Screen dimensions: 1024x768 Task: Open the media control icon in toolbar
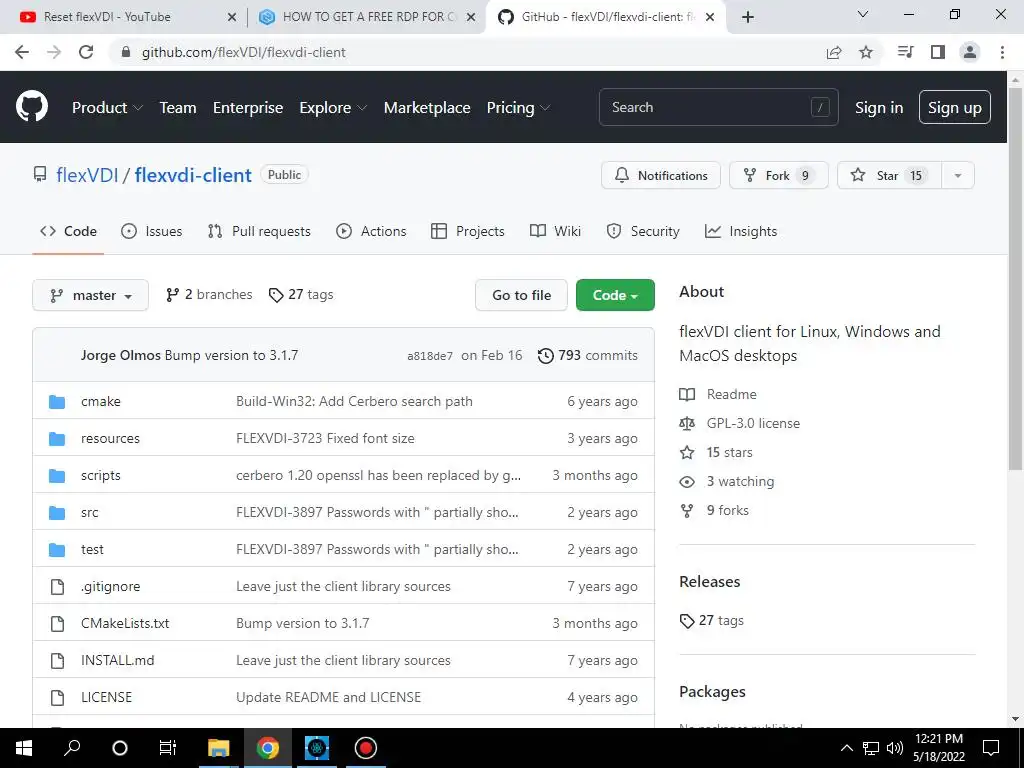(x=905, y=52)
